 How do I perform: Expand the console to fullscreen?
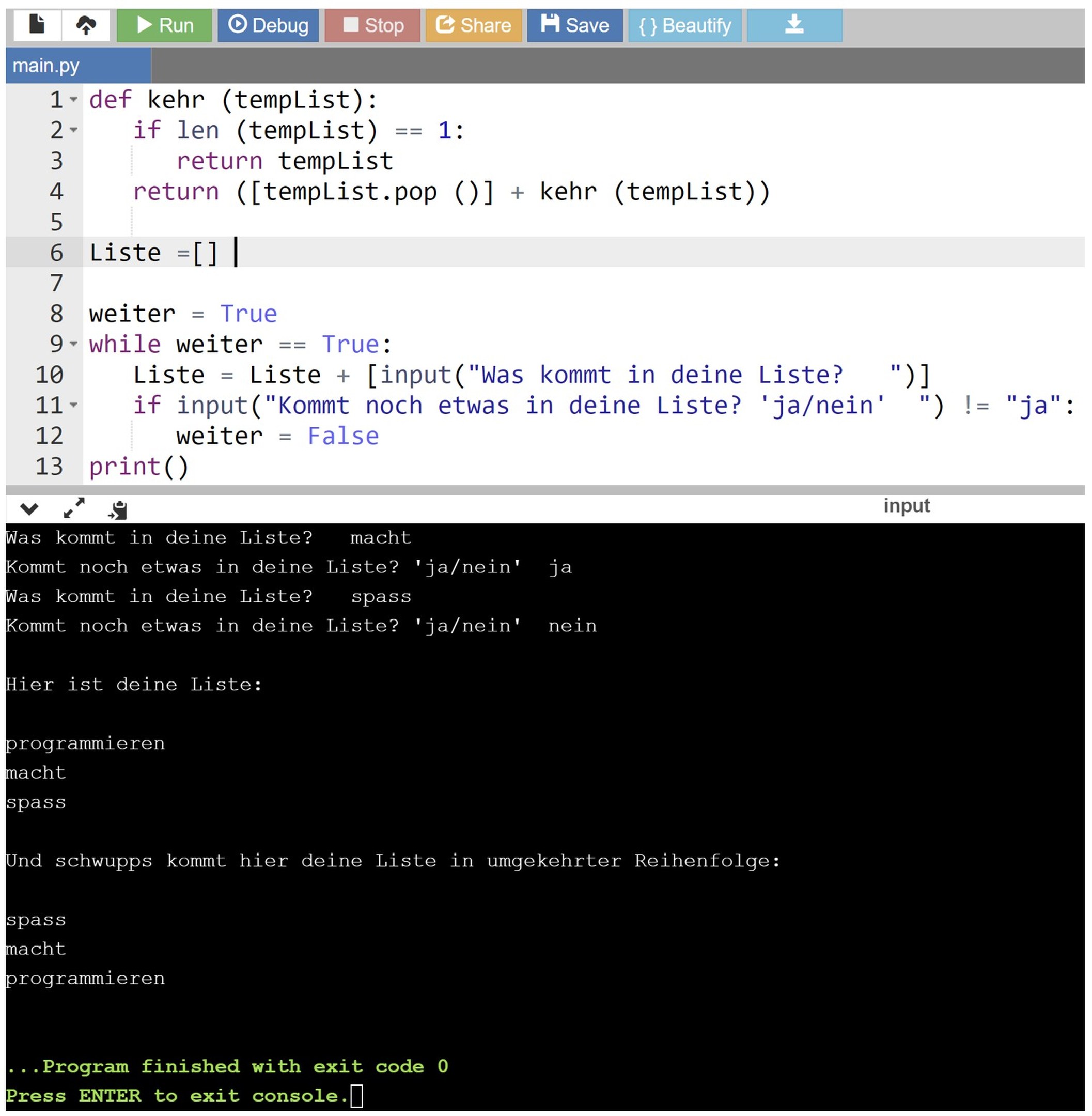[x=74, y=508]
